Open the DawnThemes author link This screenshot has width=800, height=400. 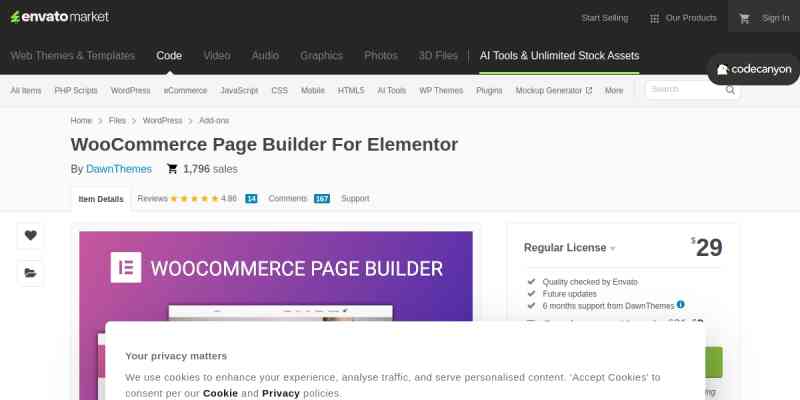pyautogui.click(x=121, y=169)
